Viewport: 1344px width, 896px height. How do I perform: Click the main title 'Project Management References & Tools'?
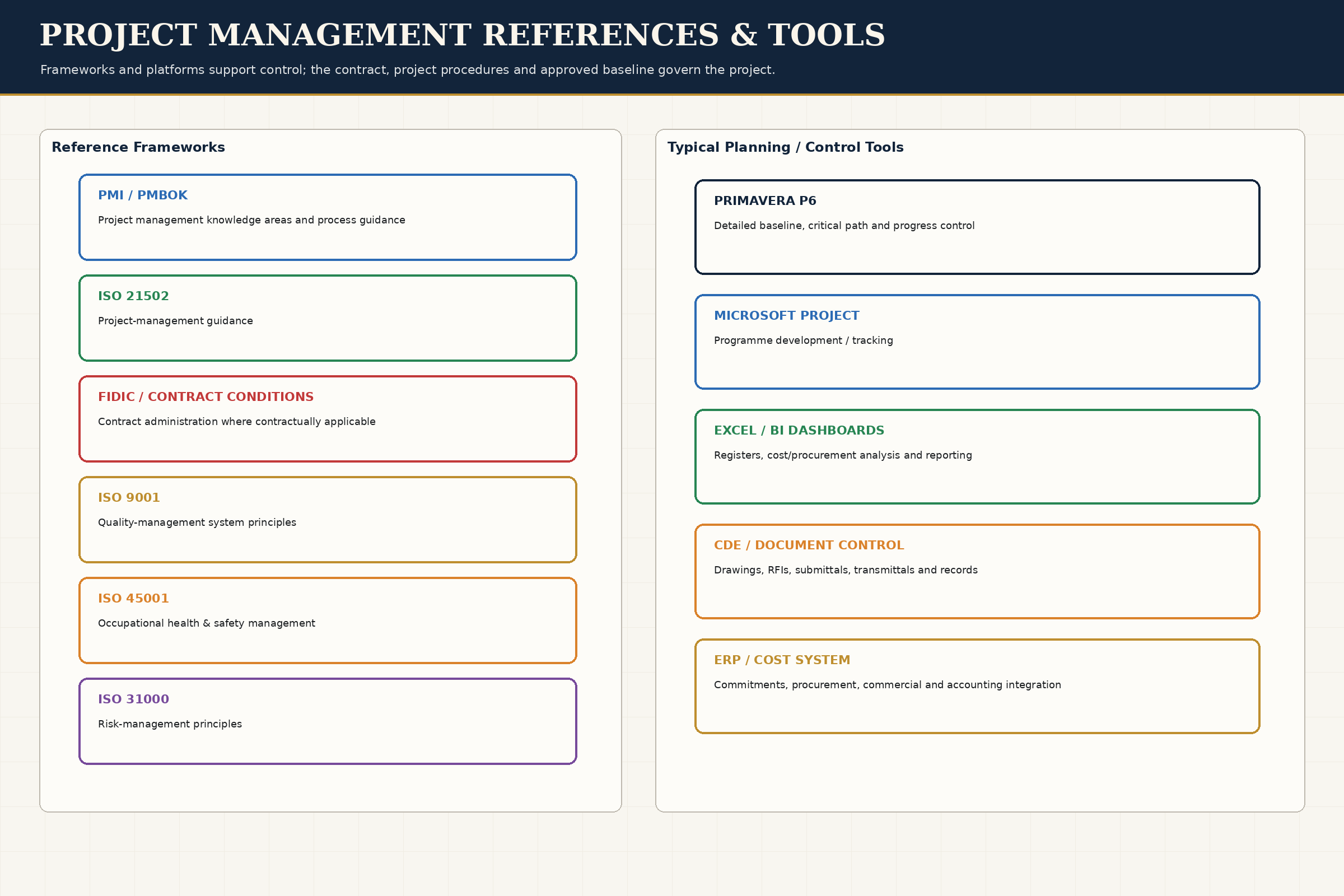pos(463,35)
